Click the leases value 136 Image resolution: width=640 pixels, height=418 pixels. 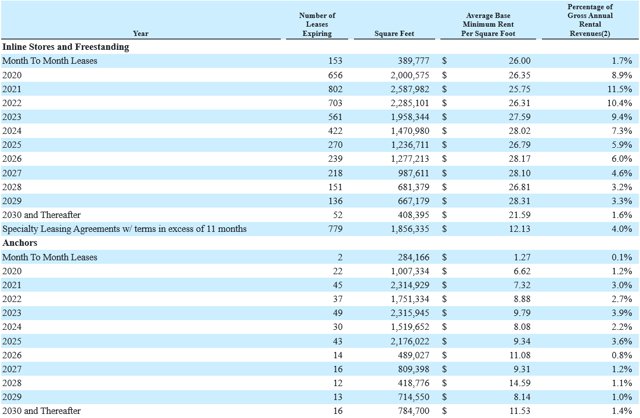point(335,201)
